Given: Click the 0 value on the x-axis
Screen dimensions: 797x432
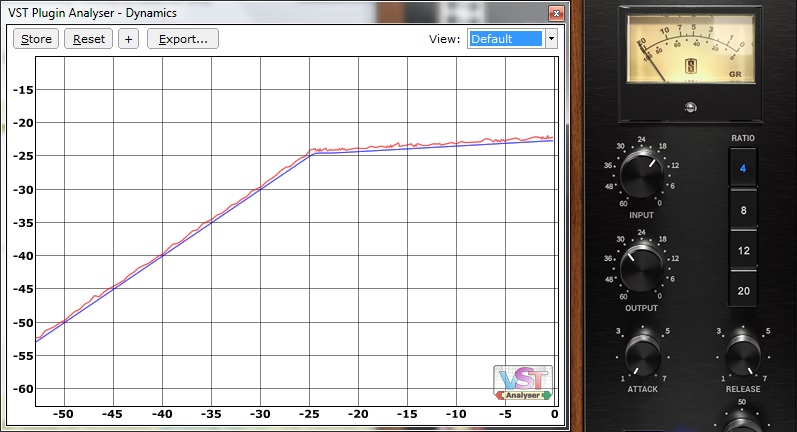Looking at the screenshot, I should [555, 414].
